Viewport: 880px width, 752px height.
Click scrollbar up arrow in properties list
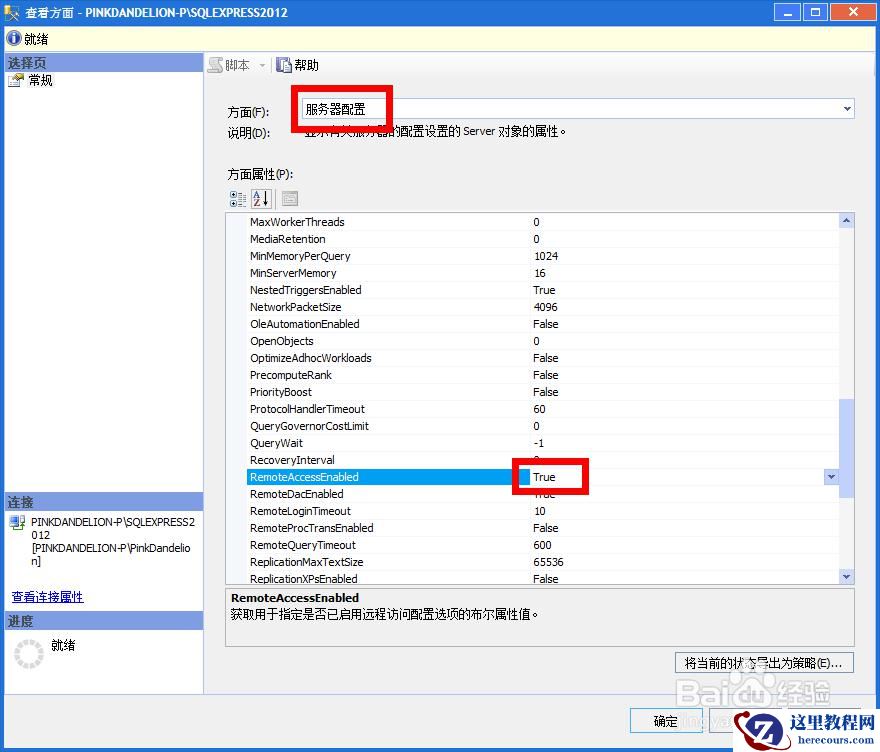click(x=846, y=221)
